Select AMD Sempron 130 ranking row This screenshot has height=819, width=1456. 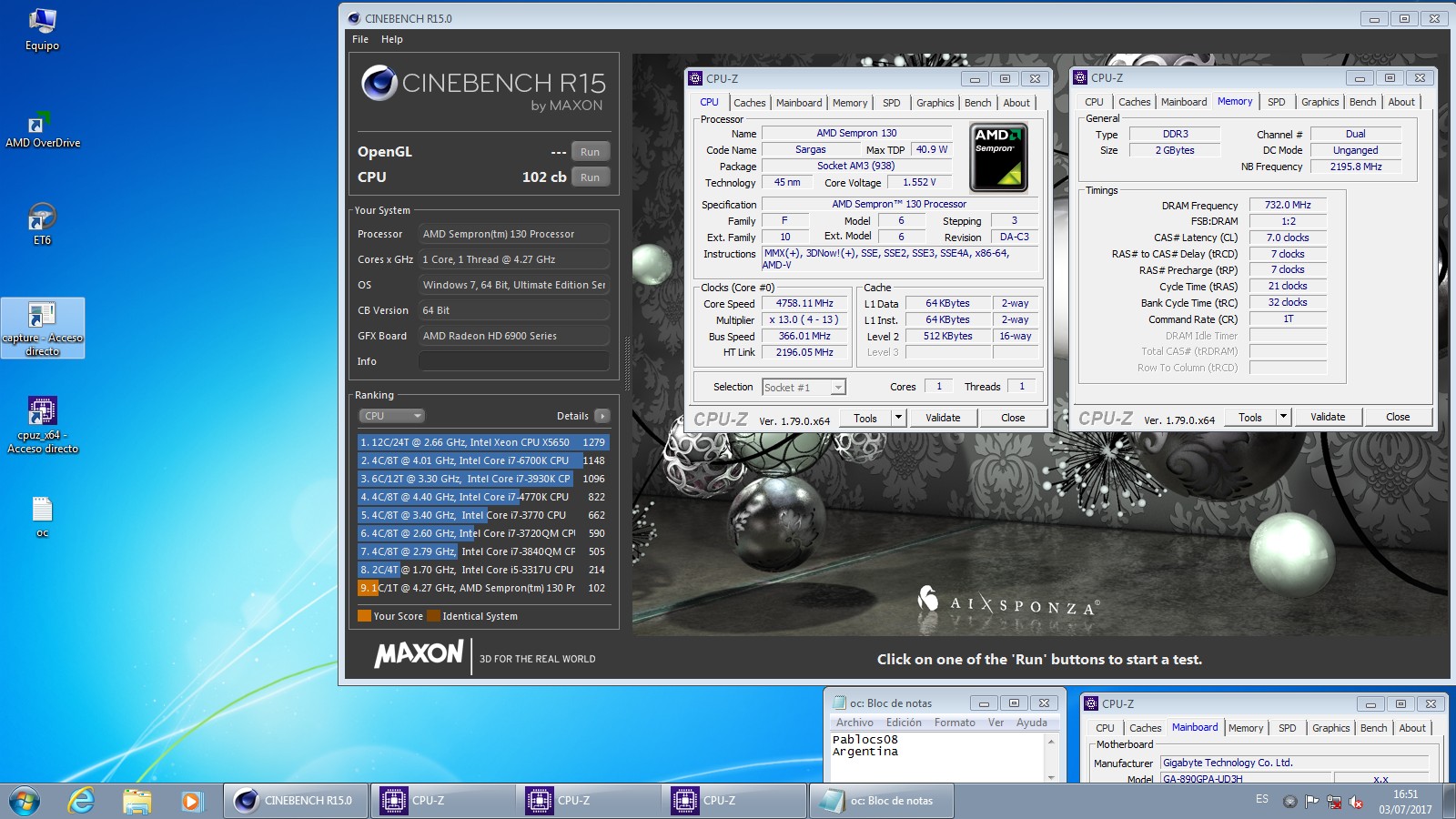483,588
